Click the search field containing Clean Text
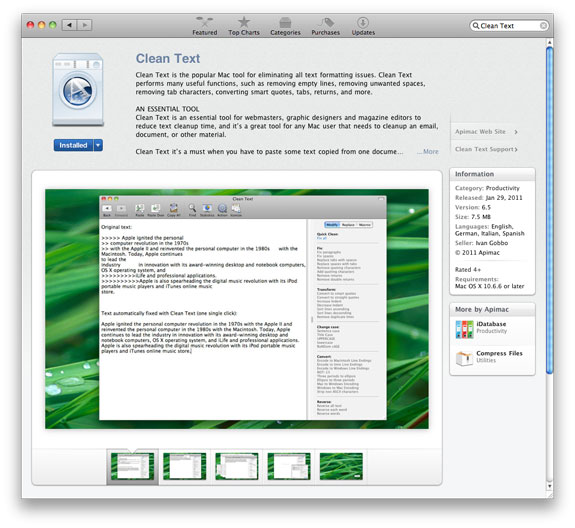Viewport: 575px width, 528px height. coord(509,26)
